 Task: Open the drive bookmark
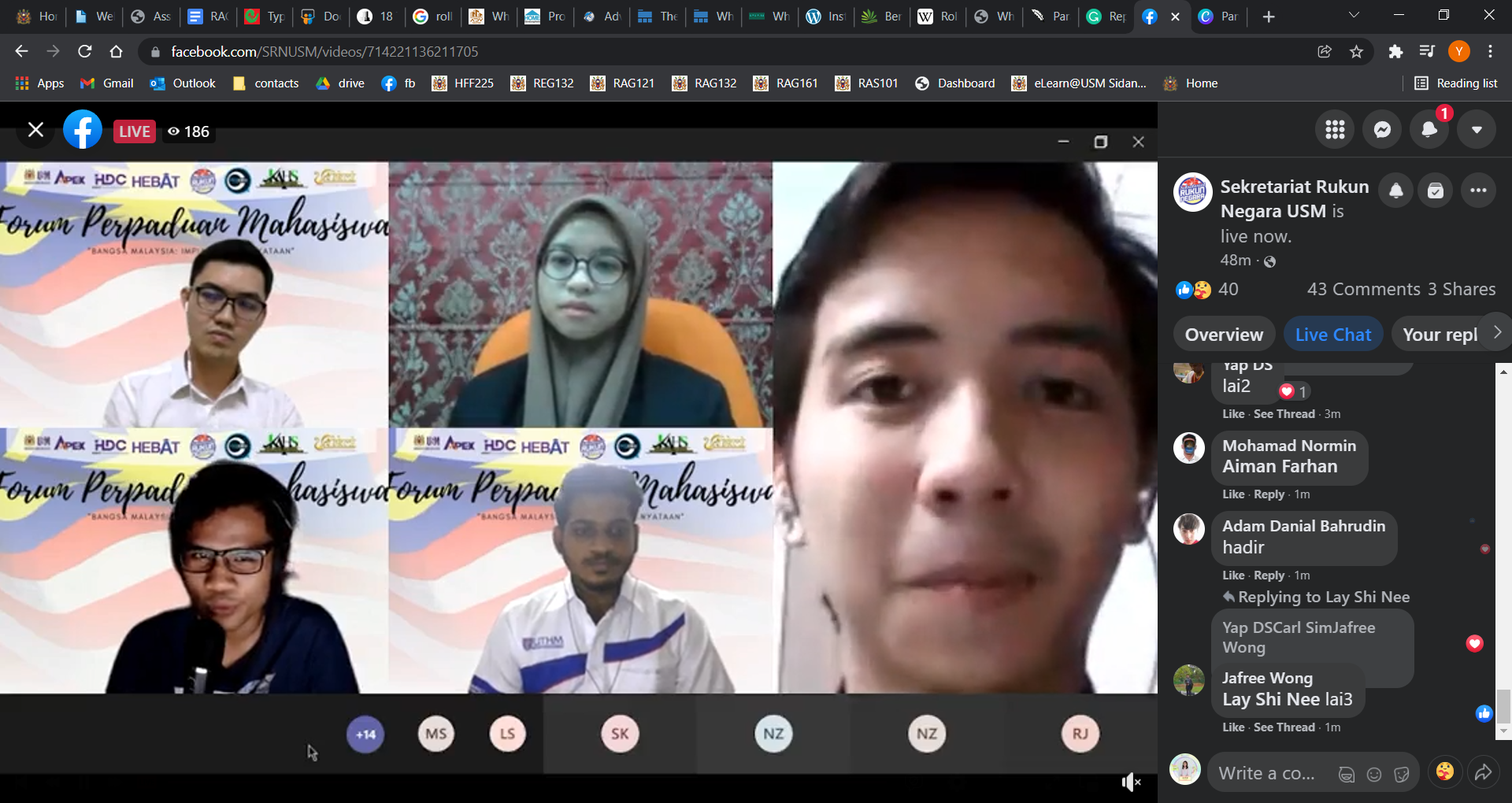pyautogui.click(x=340, y=83)
